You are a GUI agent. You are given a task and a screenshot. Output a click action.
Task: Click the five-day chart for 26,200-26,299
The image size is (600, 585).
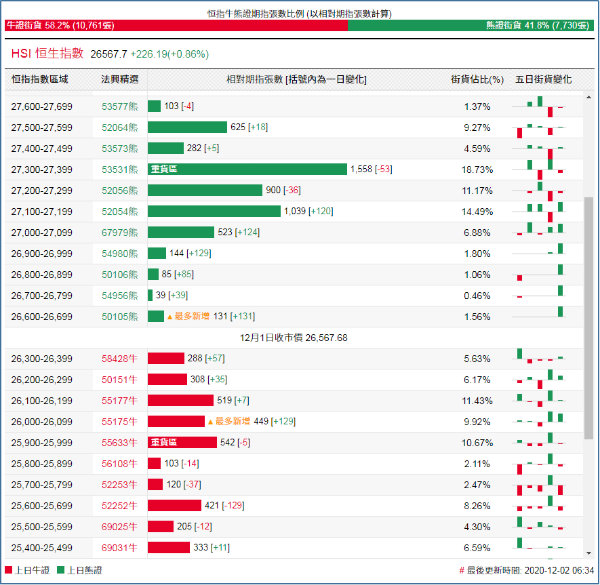(540, 380)
